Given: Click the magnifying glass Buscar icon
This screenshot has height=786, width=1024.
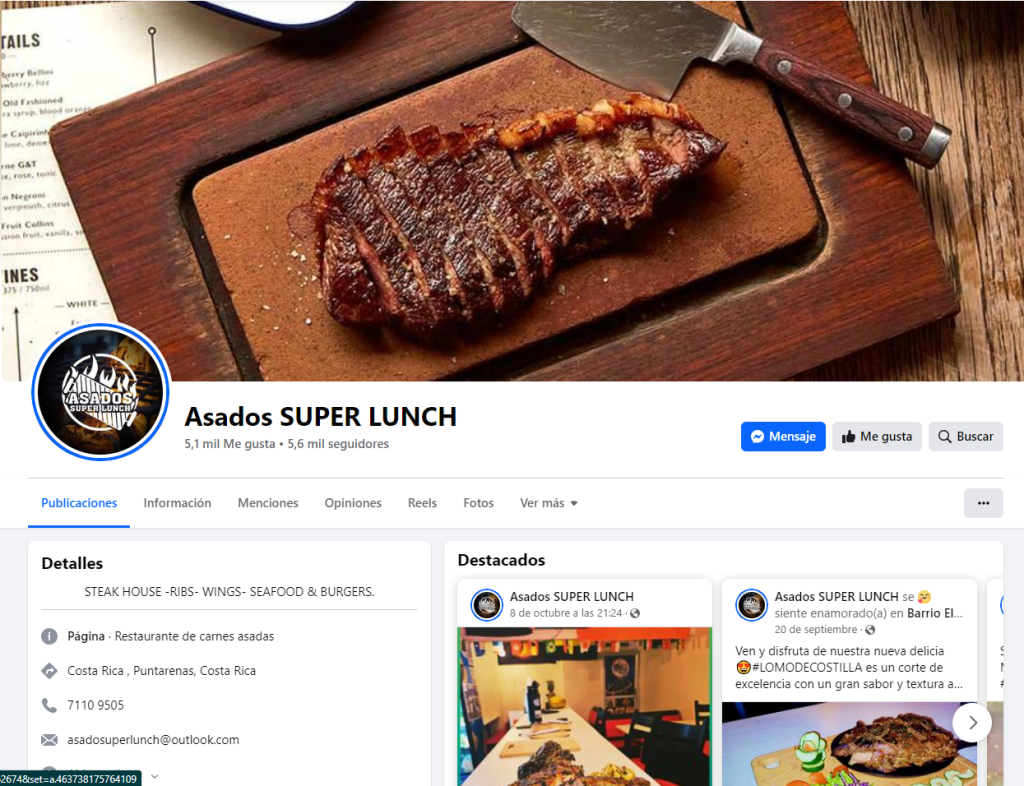Looking at the screenshot, I should (944, 437).
